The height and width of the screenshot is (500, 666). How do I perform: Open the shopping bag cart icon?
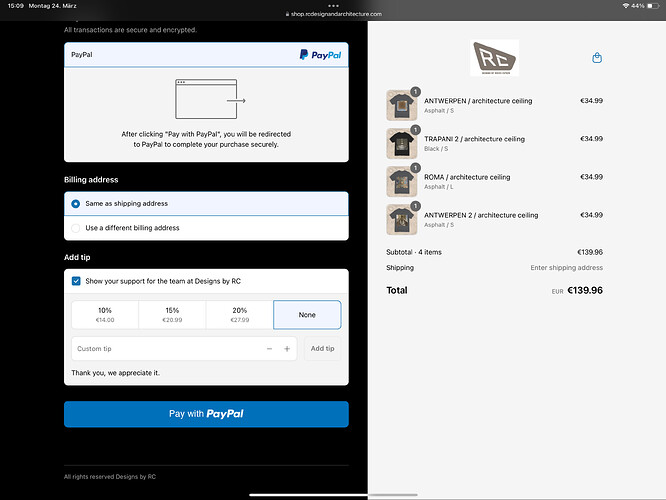pyautogui.click(x=597, y=58)
